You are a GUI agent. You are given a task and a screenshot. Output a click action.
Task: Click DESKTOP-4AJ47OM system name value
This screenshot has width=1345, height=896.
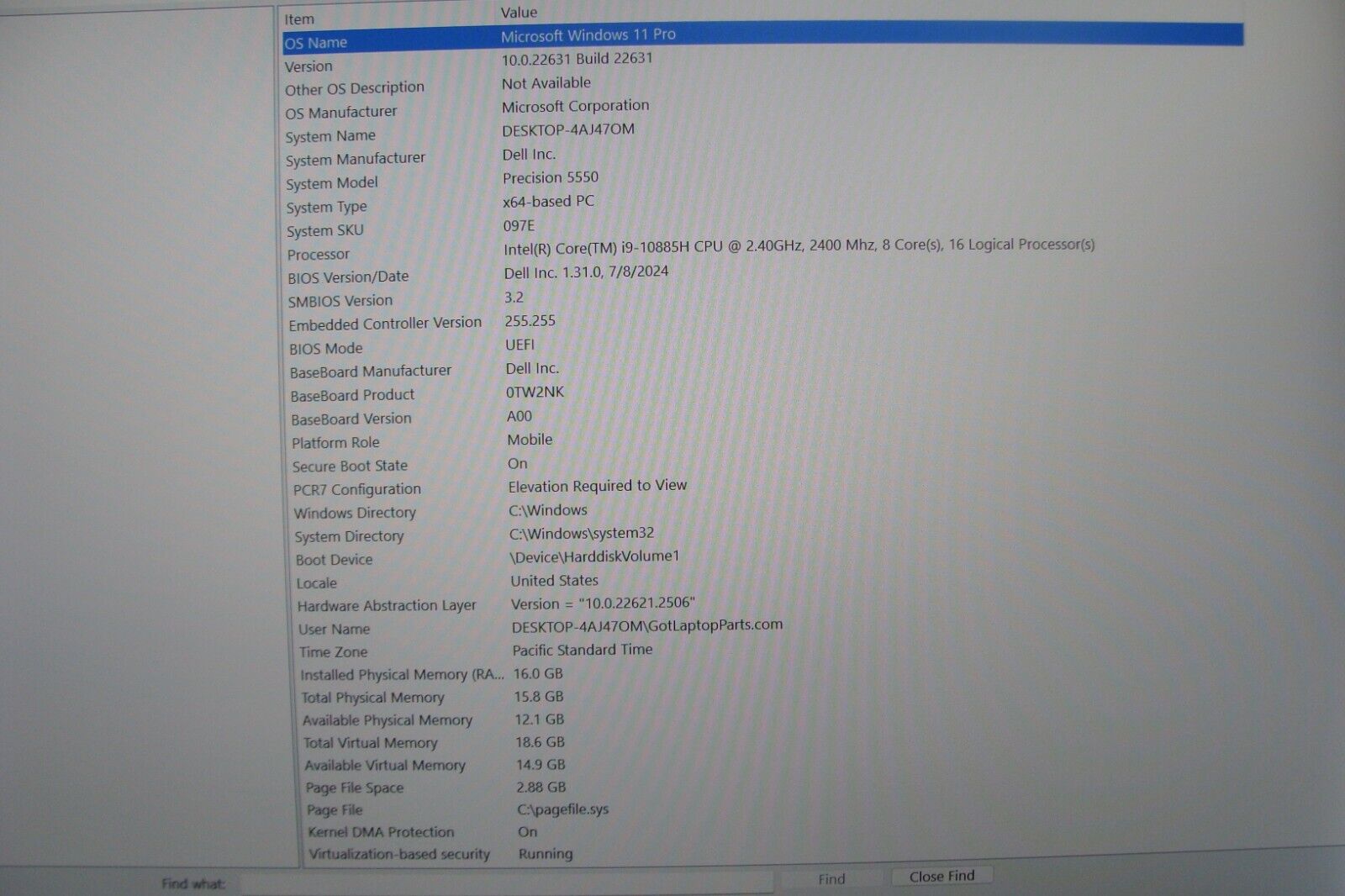[568, 129]
